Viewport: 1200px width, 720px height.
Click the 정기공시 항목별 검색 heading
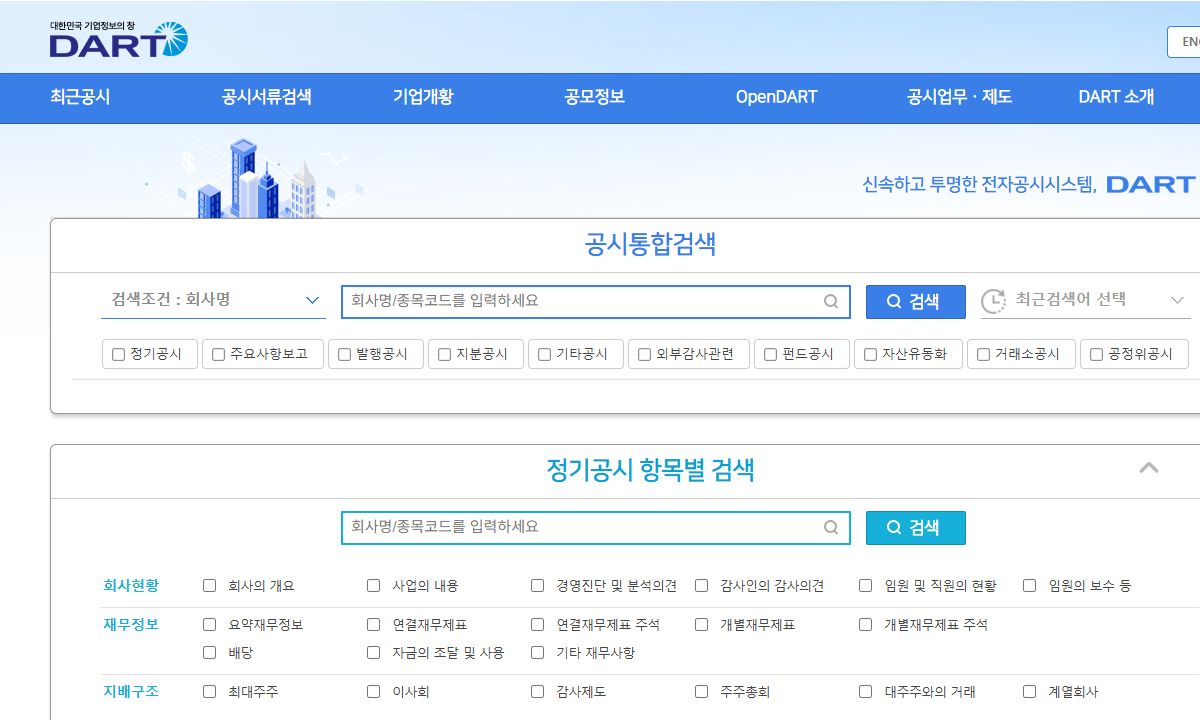650,470
